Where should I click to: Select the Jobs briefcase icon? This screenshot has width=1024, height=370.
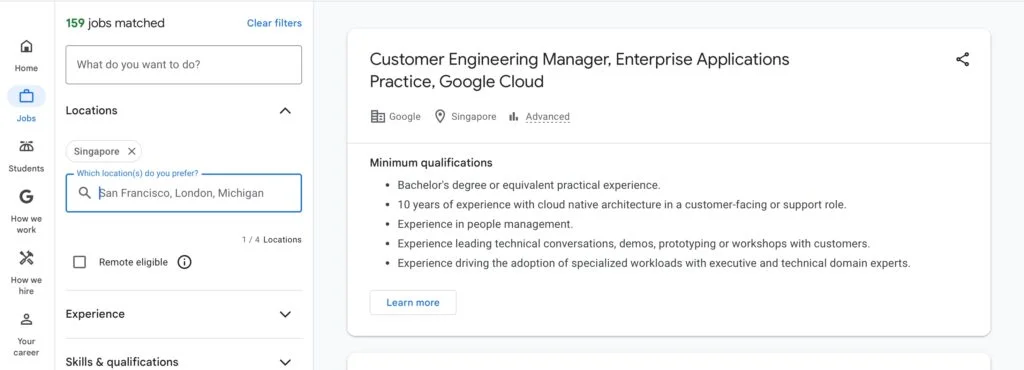(26, 97)
